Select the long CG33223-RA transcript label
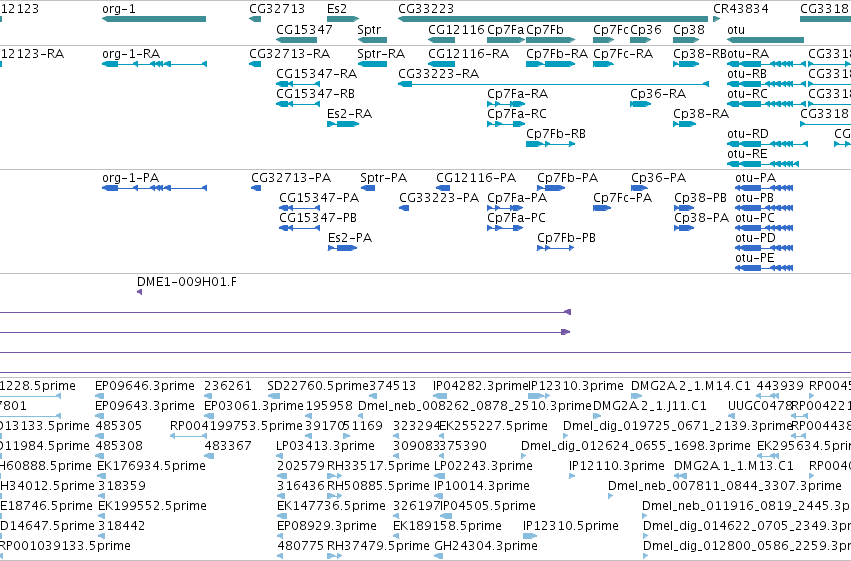 pyautogui.click(x=439, y=74)
